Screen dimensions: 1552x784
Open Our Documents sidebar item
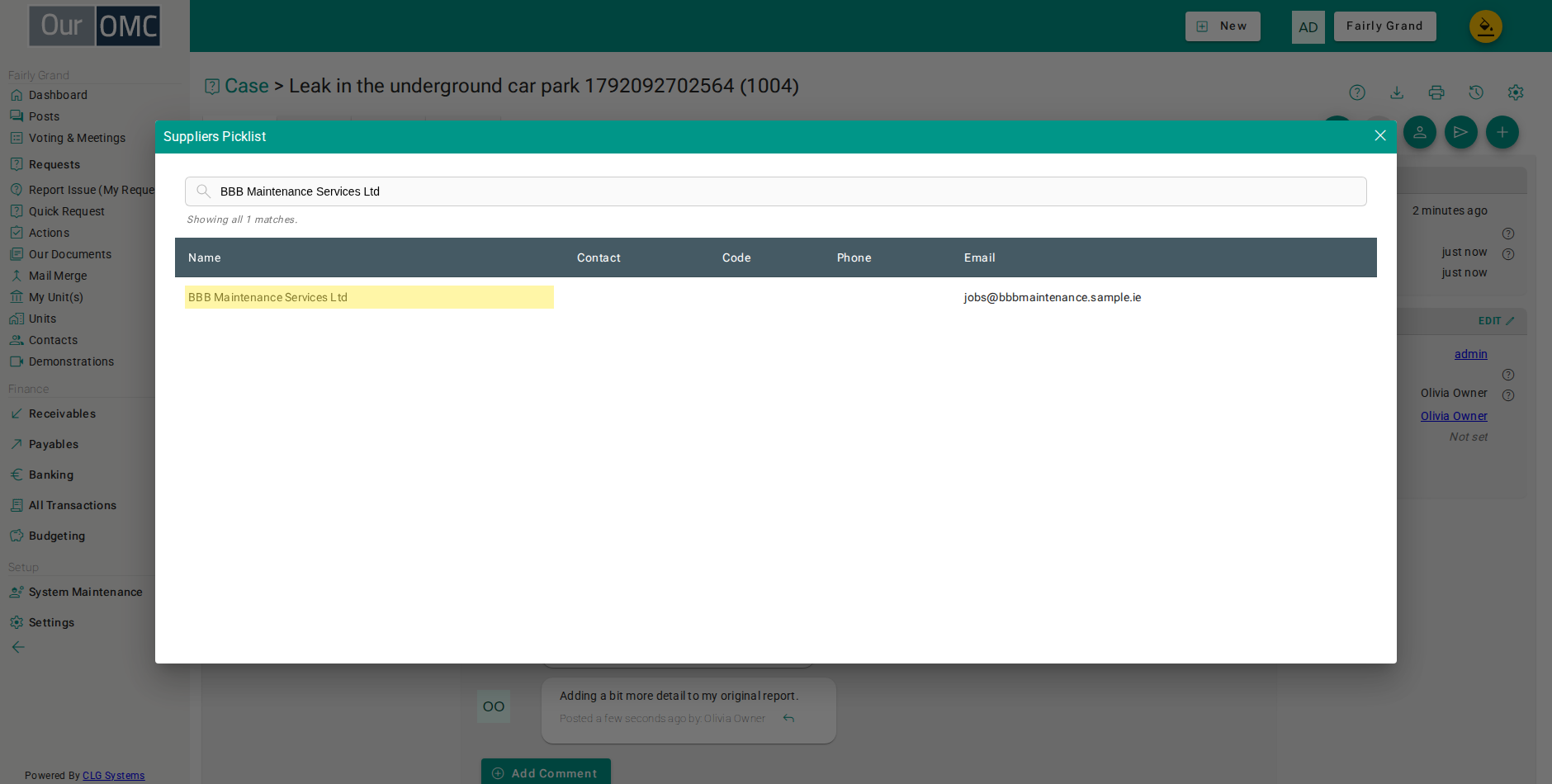click(69, 254)
